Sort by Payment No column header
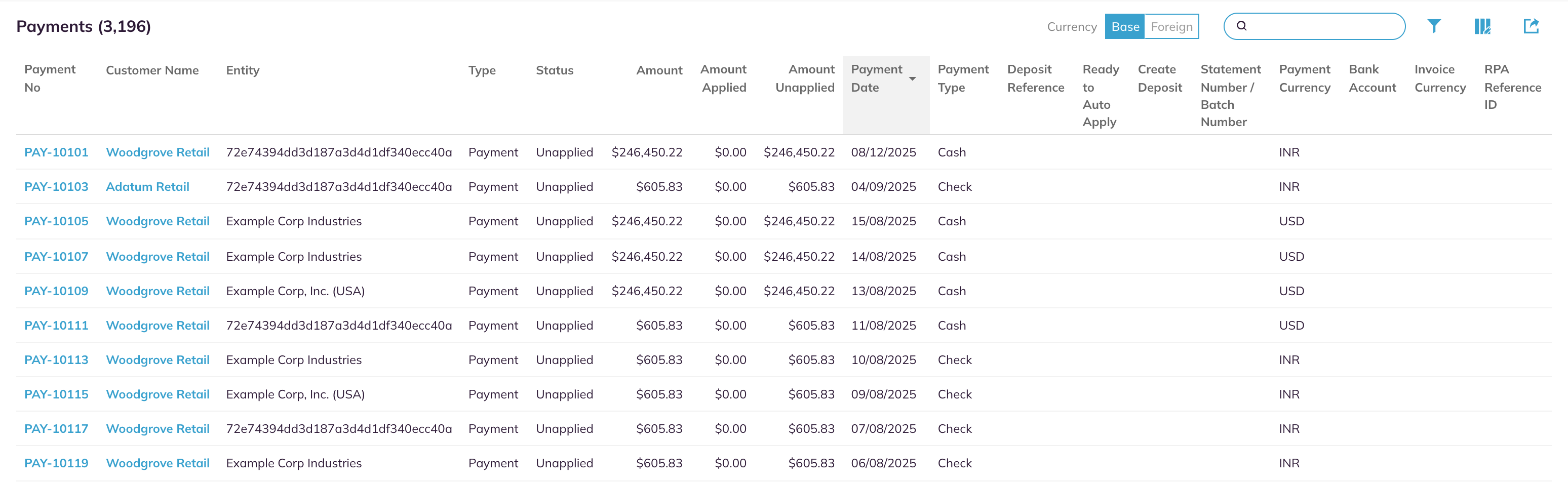The image size is (1568, 482). 50,78
